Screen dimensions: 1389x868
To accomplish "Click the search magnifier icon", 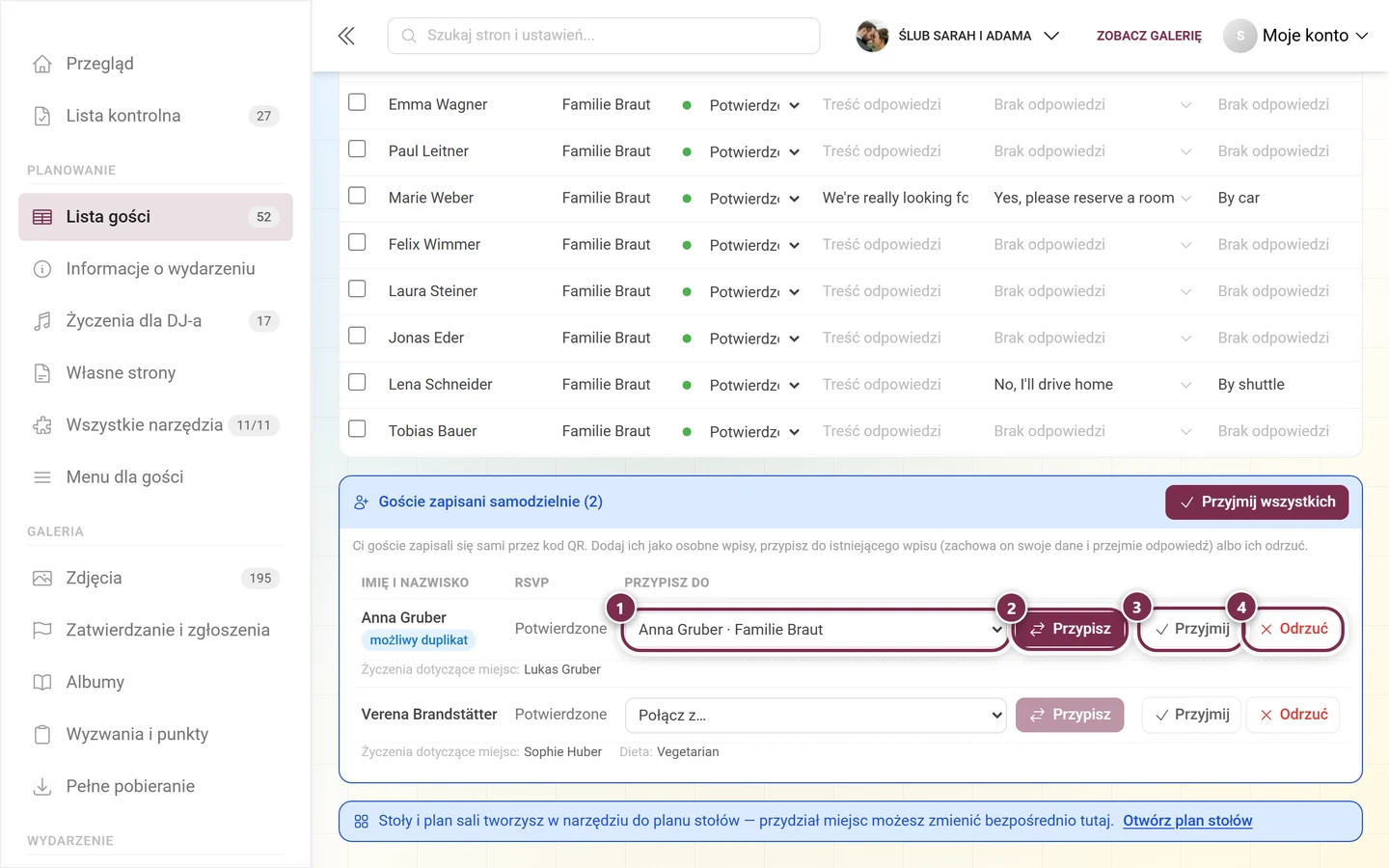I will coord(409,36).
